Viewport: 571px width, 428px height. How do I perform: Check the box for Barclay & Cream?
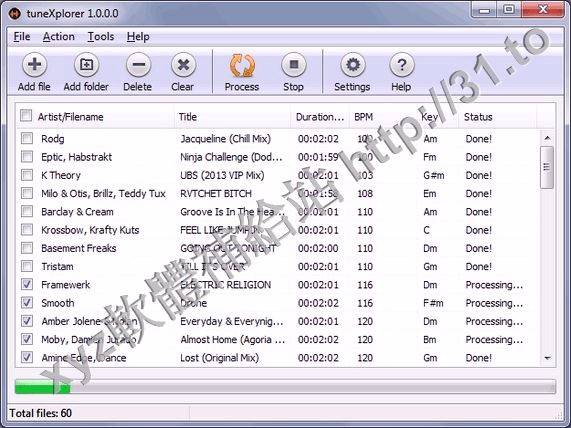tap(27, 211)
